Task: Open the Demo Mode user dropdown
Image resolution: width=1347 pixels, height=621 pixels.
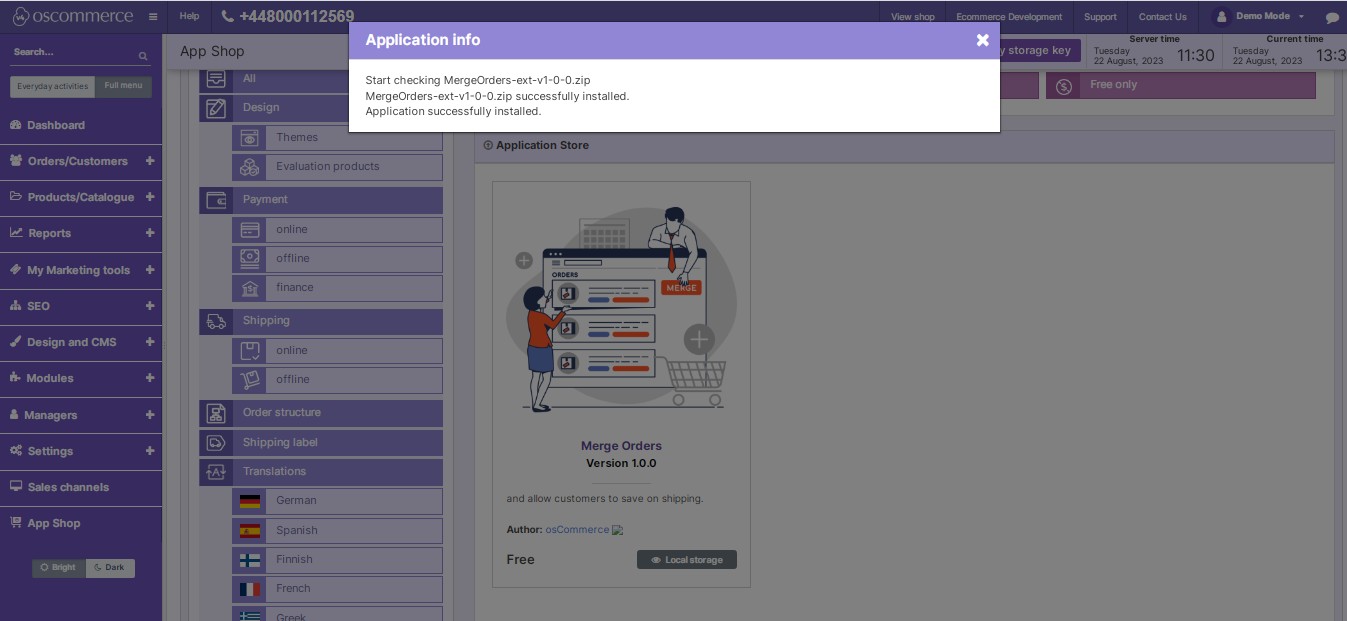Action: (1258, 17)
